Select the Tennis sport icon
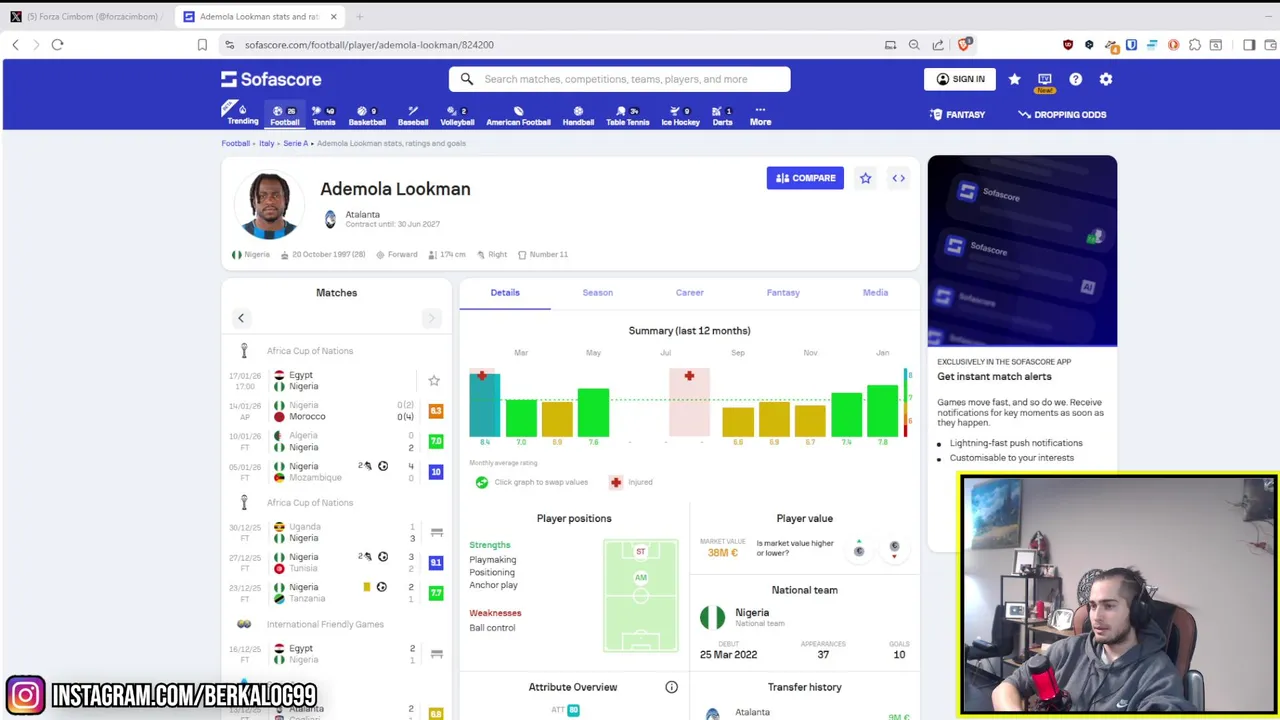Viewport: 1280px width, 720px height. point(324,115)
